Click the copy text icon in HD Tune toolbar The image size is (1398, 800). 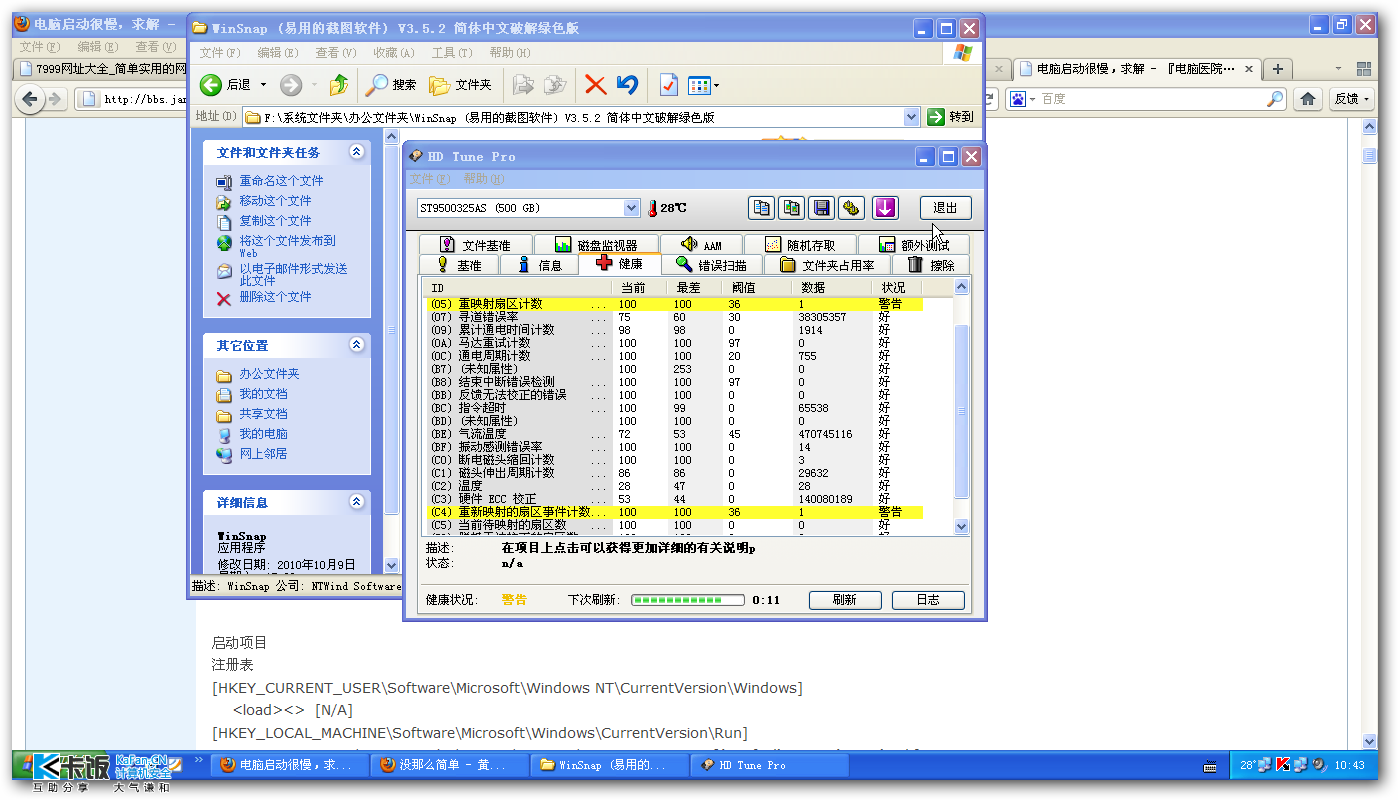point(762,208)
